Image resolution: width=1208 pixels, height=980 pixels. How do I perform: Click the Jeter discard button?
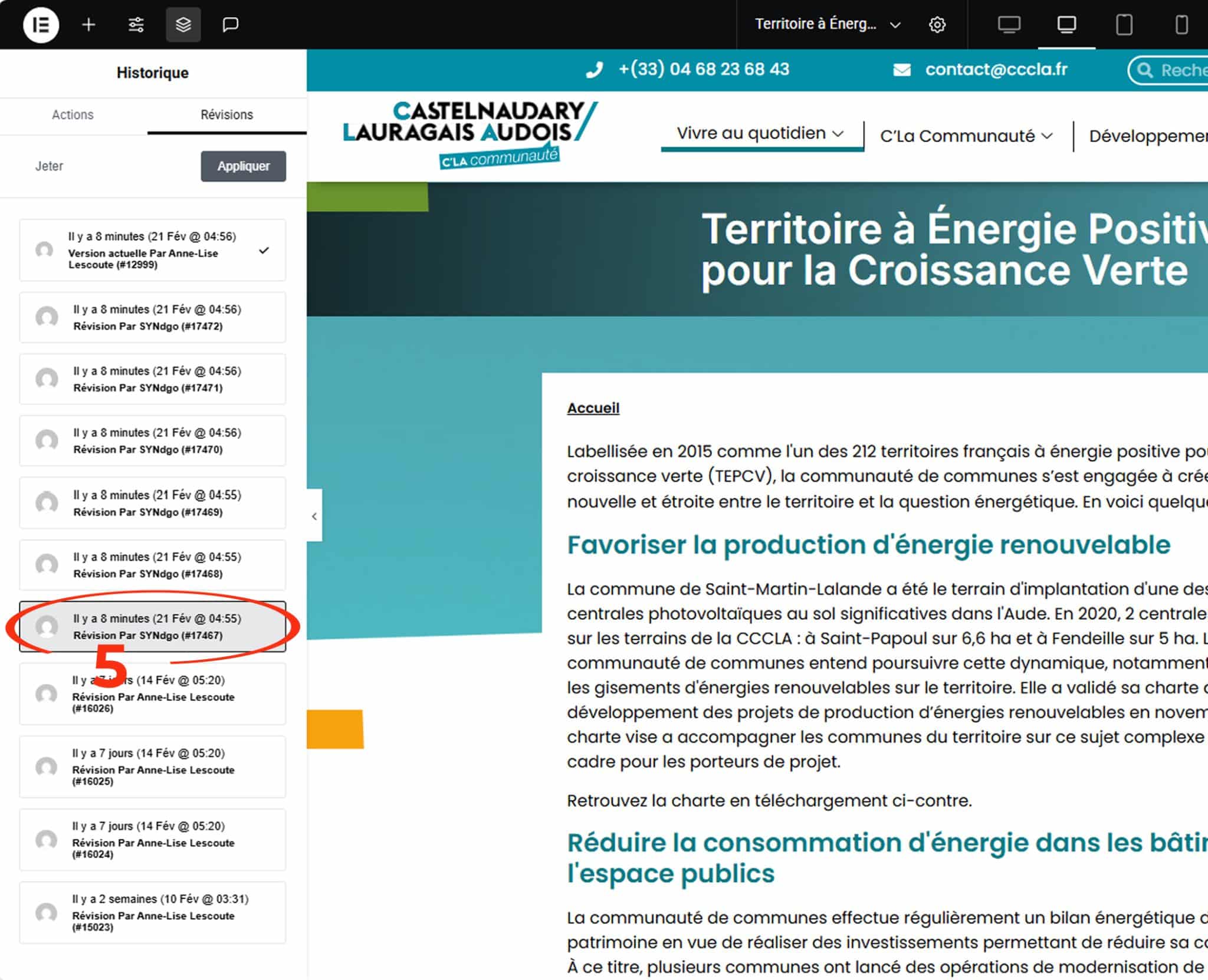pos(49,166)
